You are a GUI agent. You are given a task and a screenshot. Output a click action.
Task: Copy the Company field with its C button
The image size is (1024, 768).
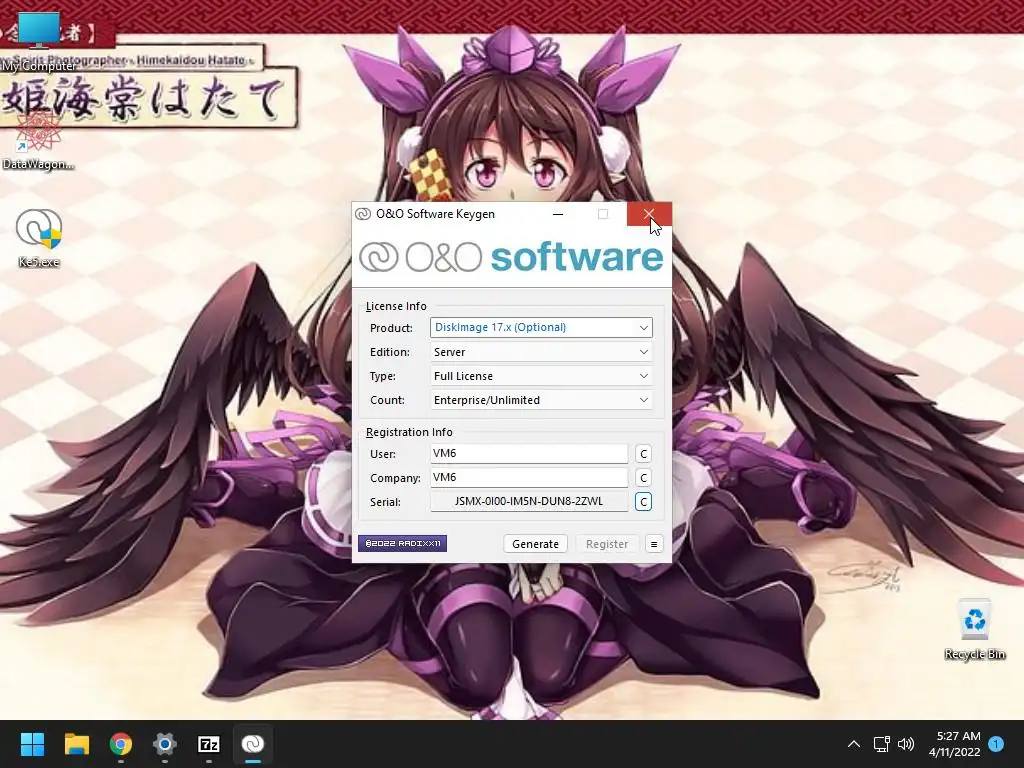(x=643, y=478)
